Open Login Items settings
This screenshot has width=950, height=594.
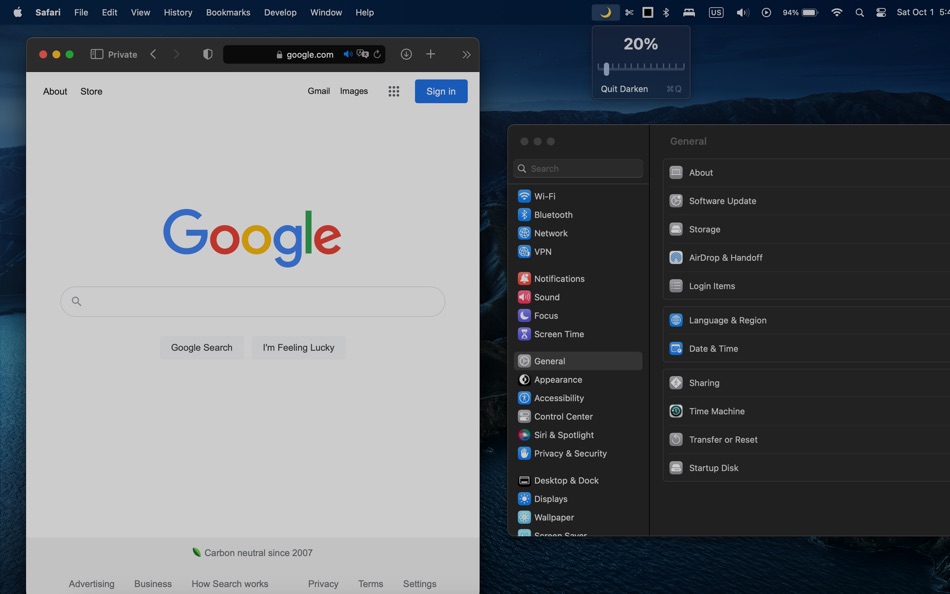point(806,285)
